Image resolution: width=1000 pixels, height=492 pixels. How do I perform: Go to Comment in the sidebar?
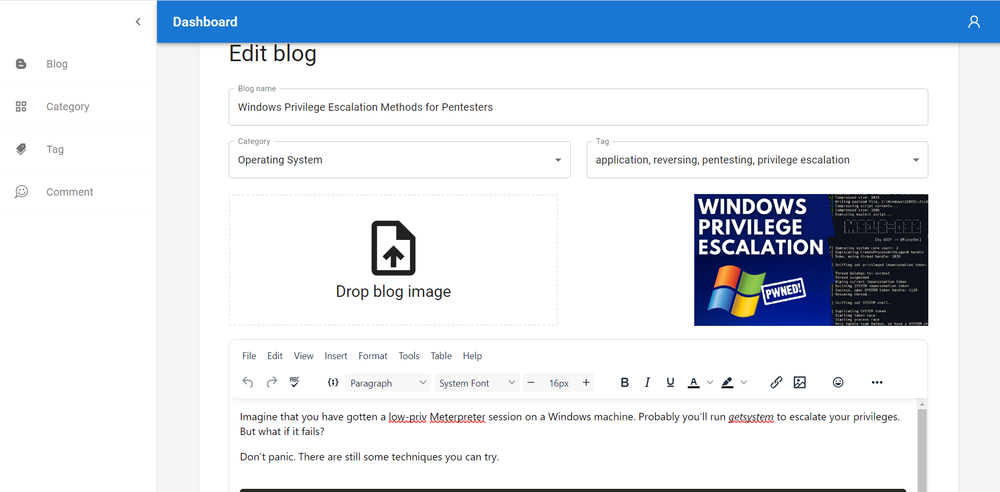pyautogui.click(x=69, y=192)
